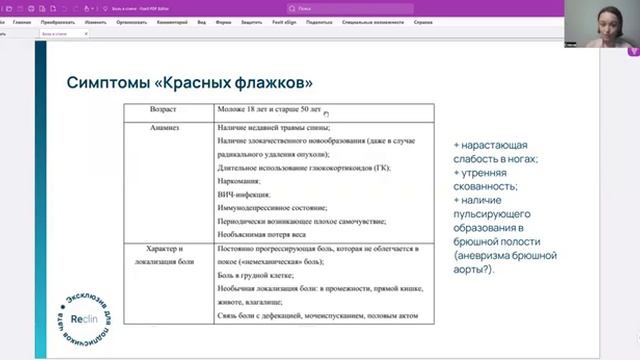Viewport: 640px width, 360px height.
Task: Open the dropdown arrow beside the Hand tool
Action: coord(93,9)
